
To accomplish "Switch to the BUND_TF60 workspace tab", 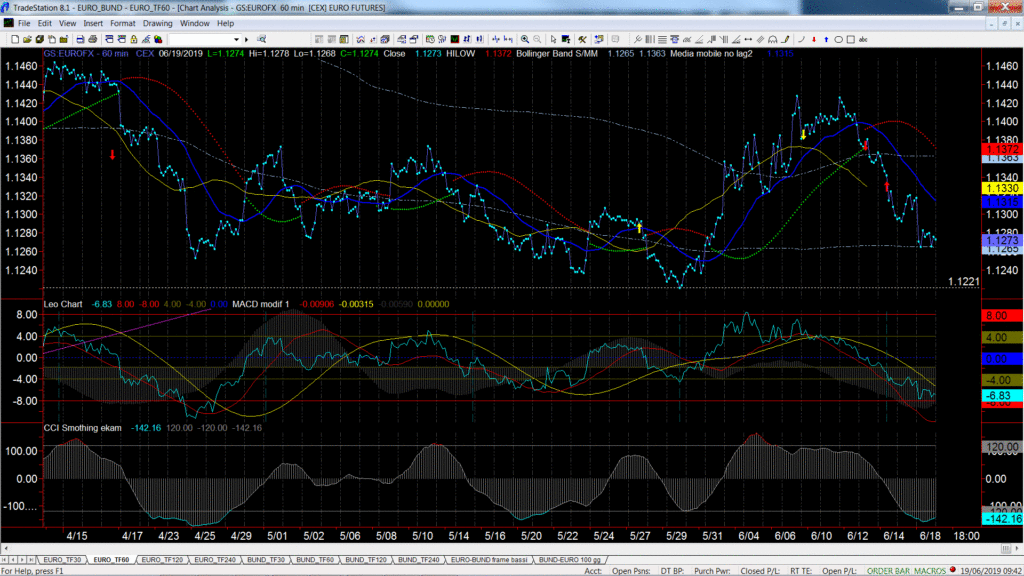I will point(315,560).
